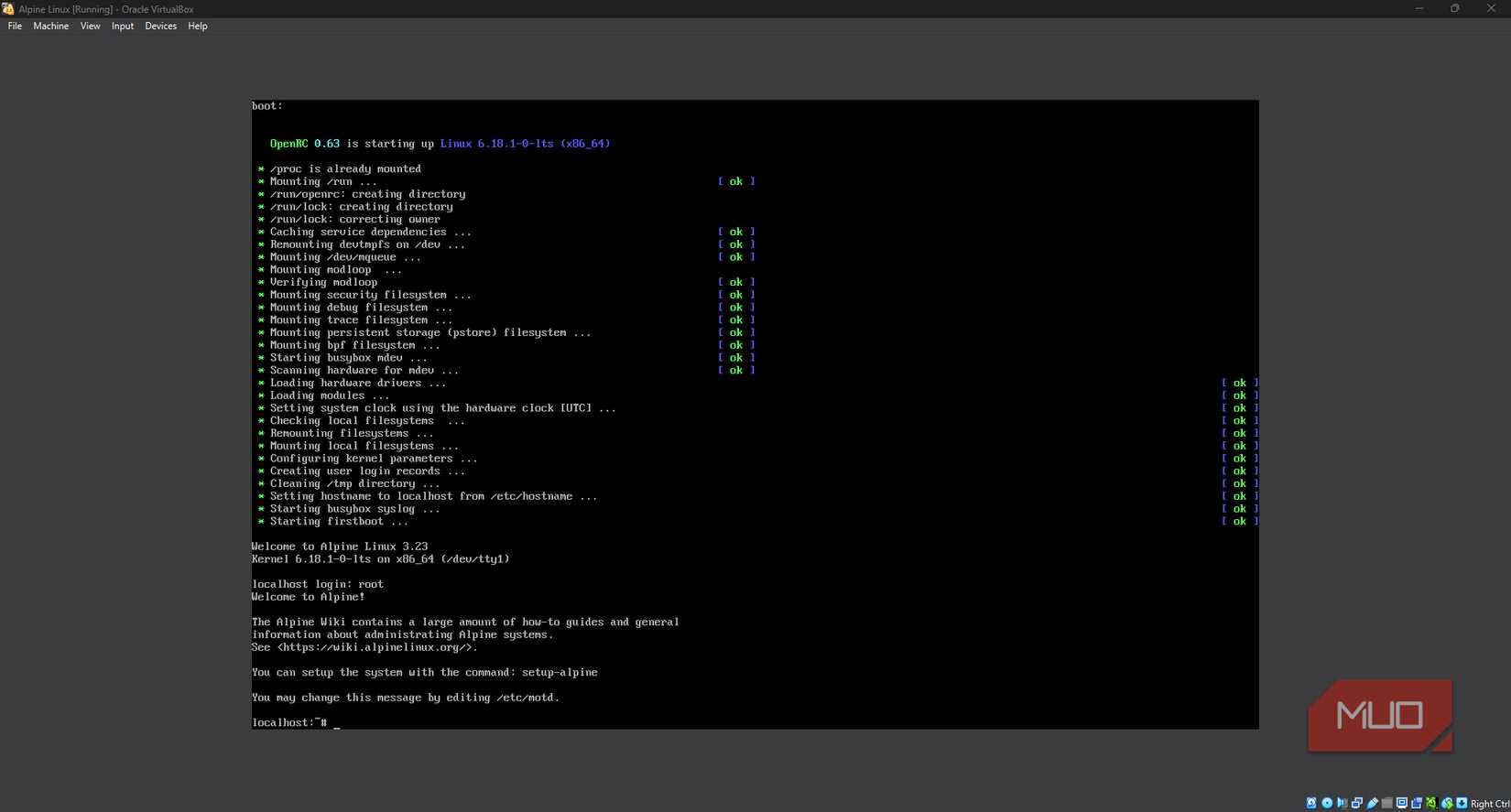
Task: Click the audio status icon
Action: (x=1342, y=803)
